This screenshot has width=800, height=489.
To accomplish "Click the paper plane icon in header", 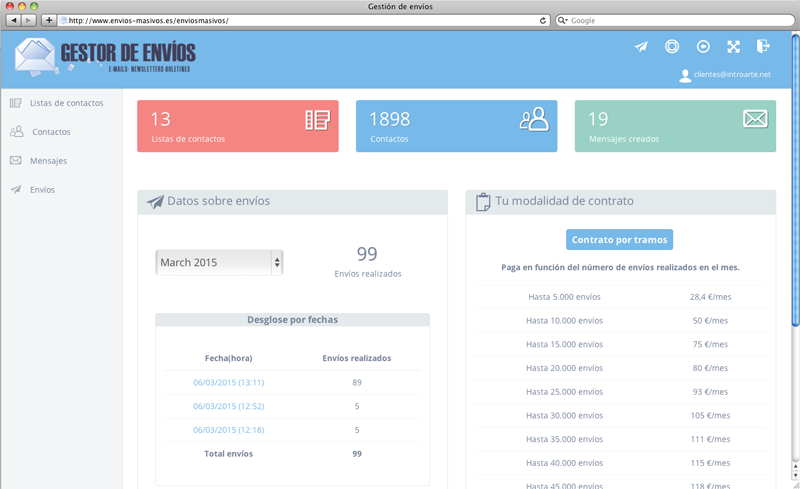I will (x=641, y=47).
